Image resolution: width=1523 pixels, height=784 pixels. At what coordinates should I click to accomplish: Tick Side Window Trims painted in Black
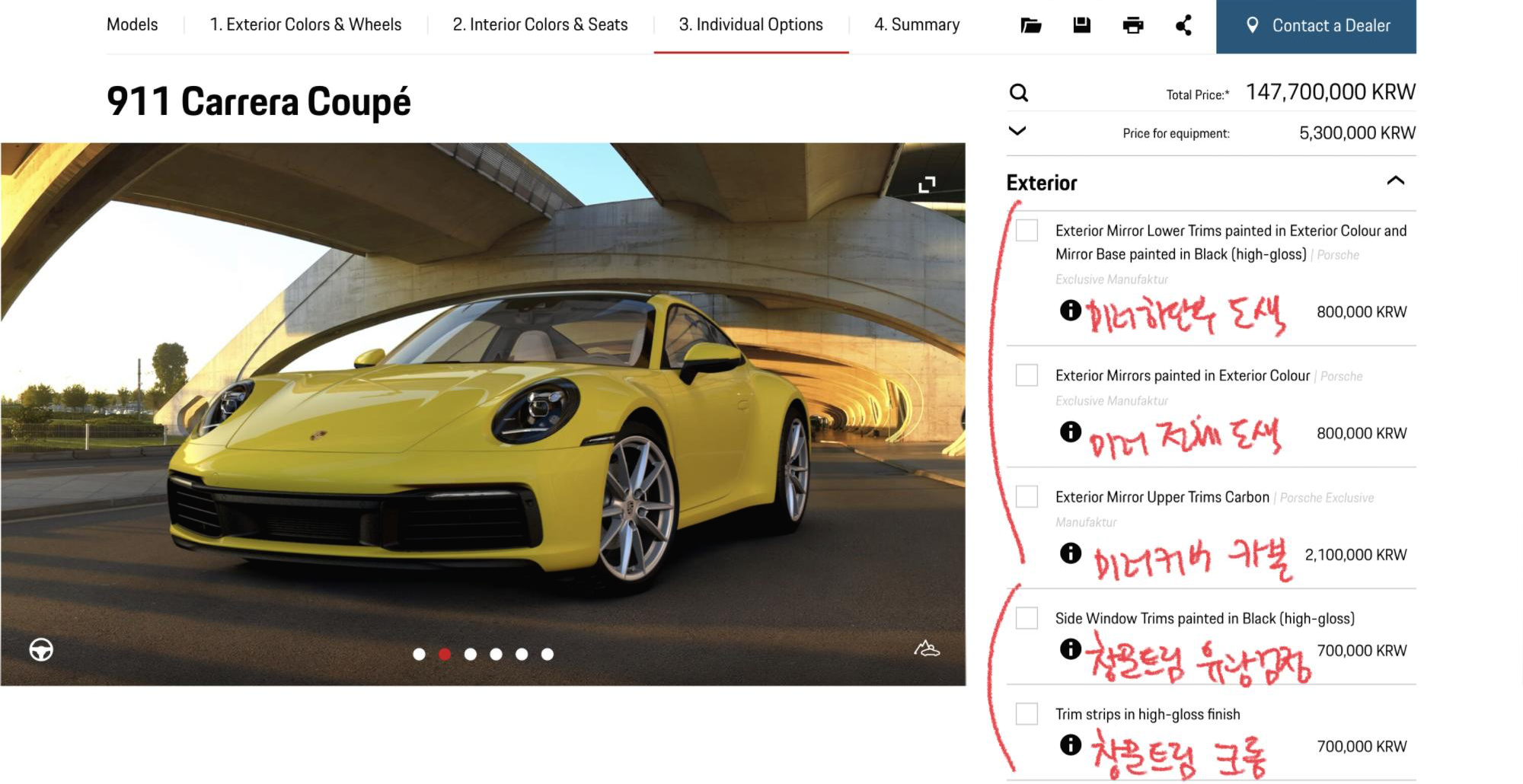coord(1027,618)
